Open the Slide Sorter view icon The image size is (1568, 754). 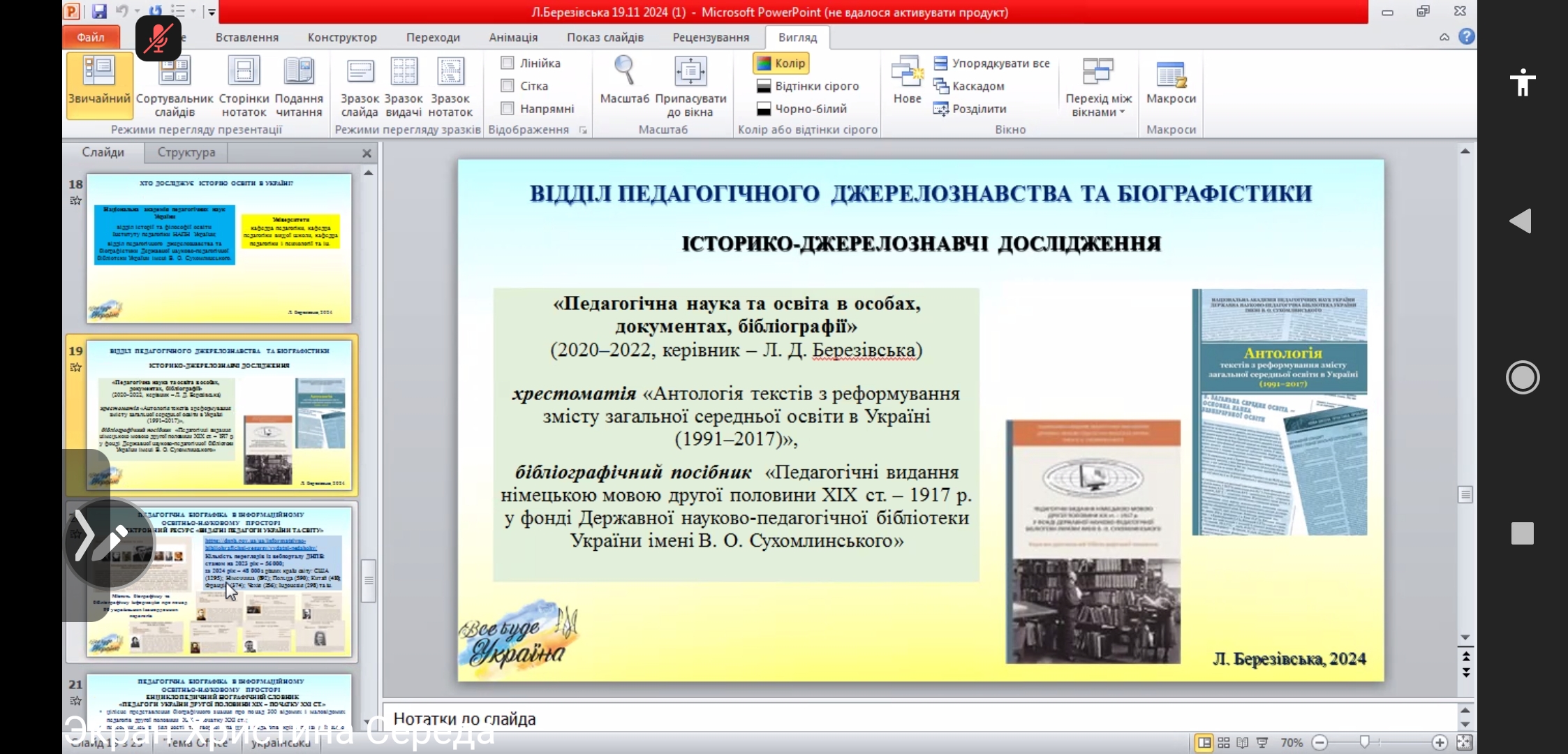(x=175, y=73)
